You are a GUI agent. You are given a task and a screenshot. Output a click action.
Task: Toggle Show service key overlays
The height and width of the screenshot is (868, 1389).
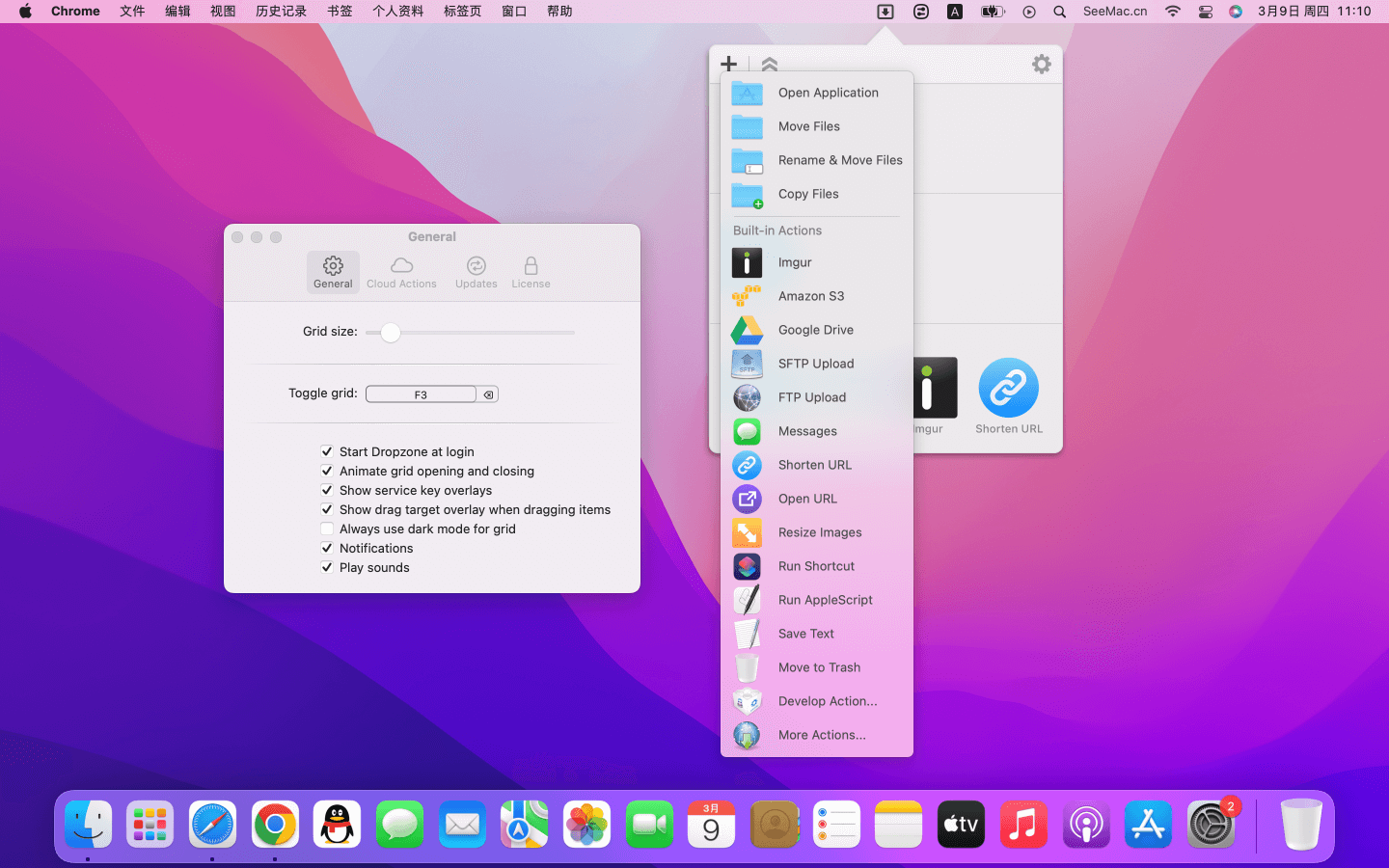click(327, 490)
